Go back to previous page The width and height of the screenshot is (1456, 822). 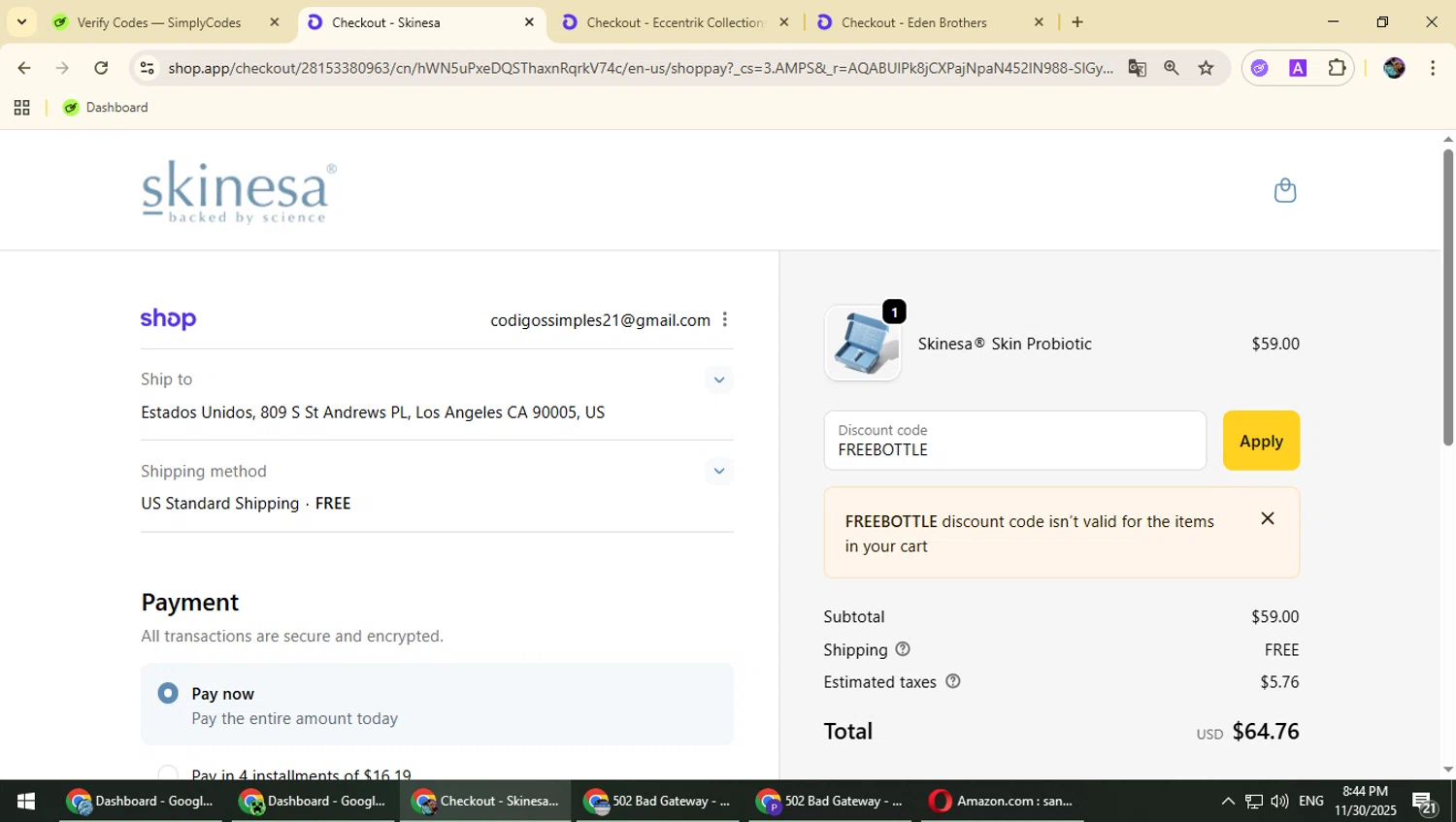24,68
